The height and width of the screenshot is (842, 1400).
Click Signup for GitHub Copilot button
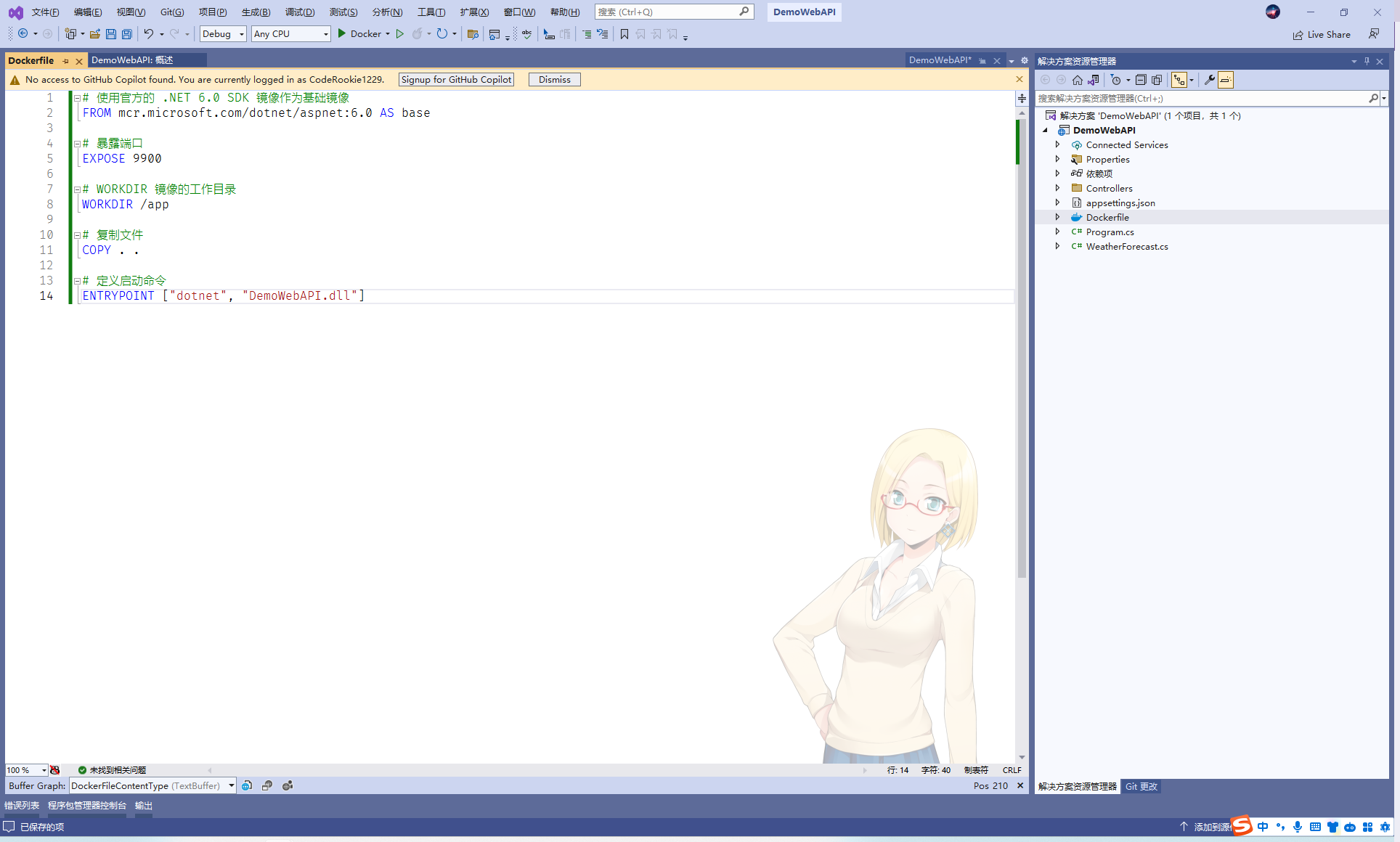[x=456, y=80]
